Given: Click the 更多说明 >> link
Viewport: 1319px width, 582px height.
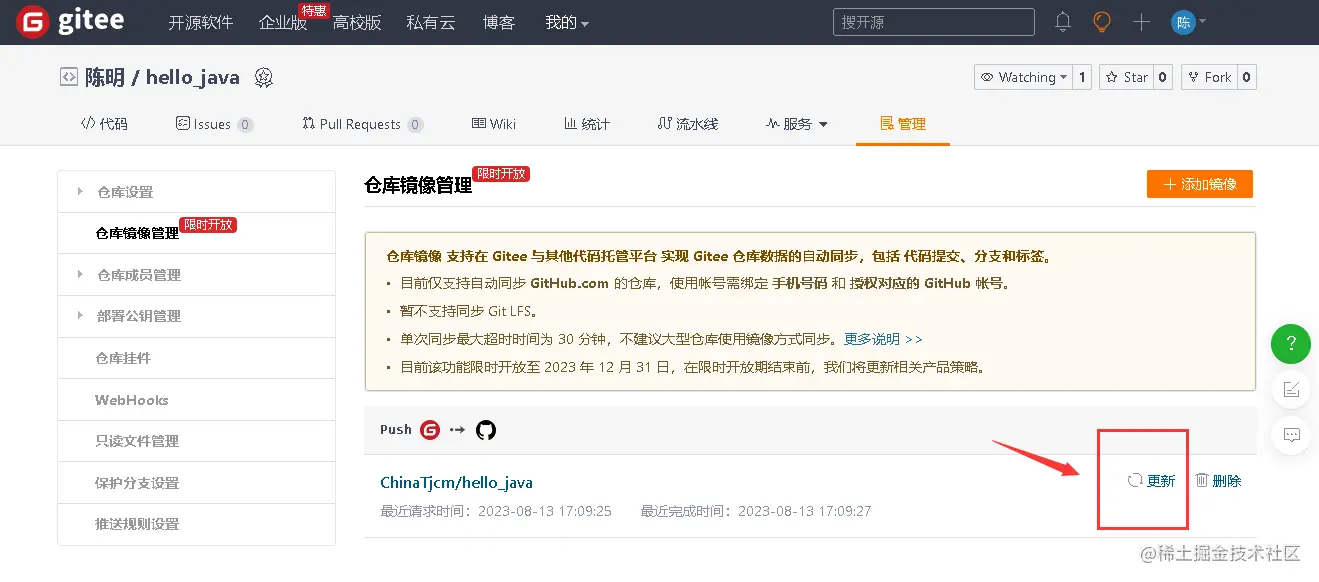Looking at the screenshot, I should click(883, 339).
